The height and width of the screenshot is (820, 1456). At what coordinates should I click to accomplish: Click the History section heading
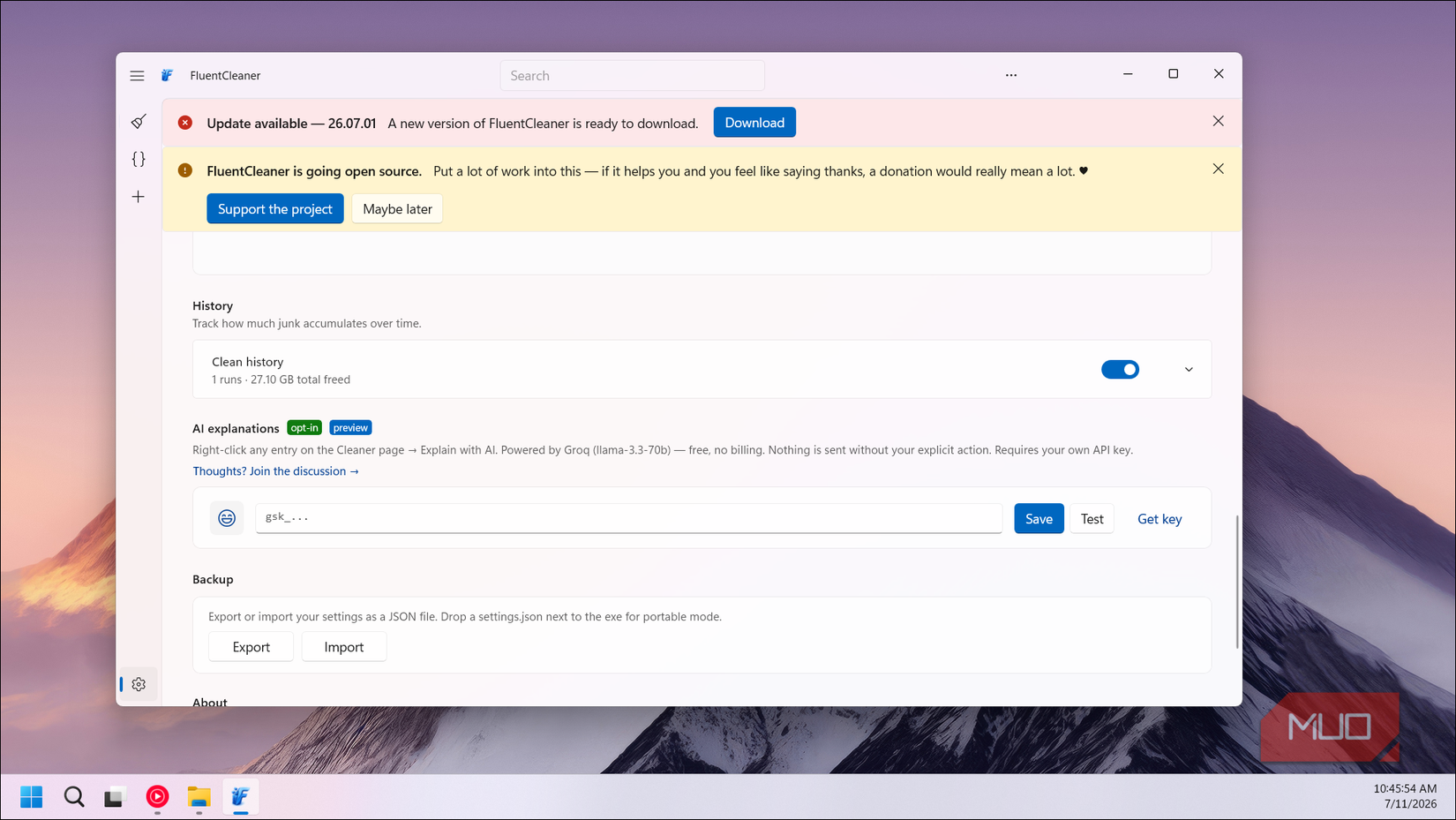(x=213, y=305)
